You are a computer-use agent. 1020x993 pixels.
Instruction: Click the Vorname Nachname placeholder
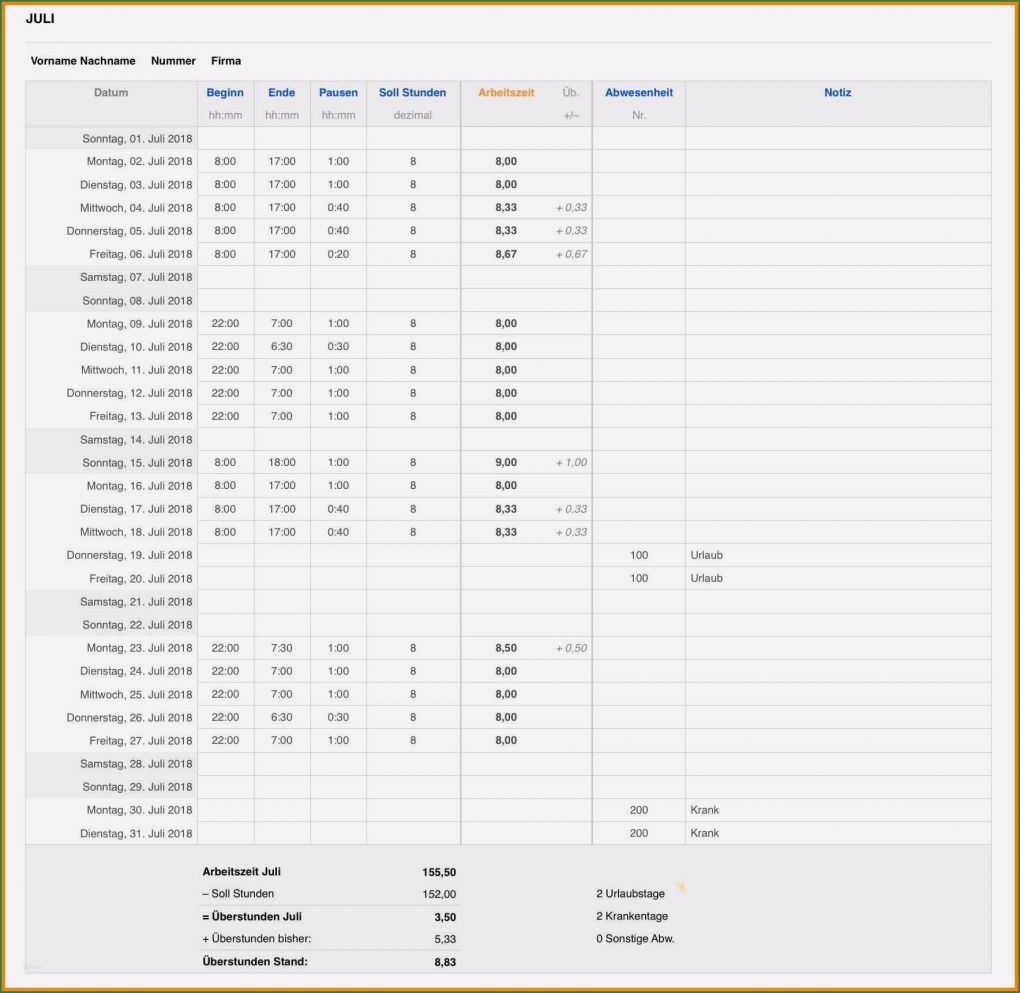tap(84, 60)
